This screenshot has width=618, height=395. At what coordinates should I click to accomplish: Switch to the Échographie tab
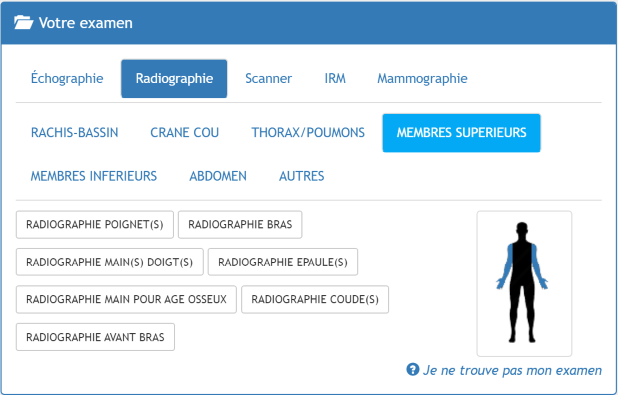click(x=67, y=78)
